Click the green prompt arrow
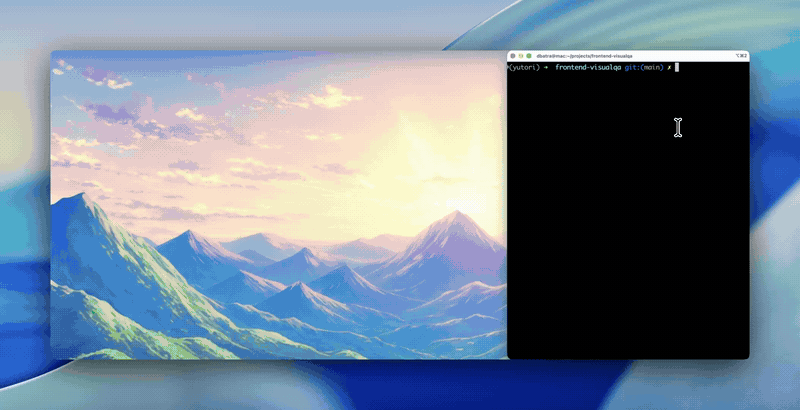The width and height of the screenshot is (800, 410). (545, 67)
